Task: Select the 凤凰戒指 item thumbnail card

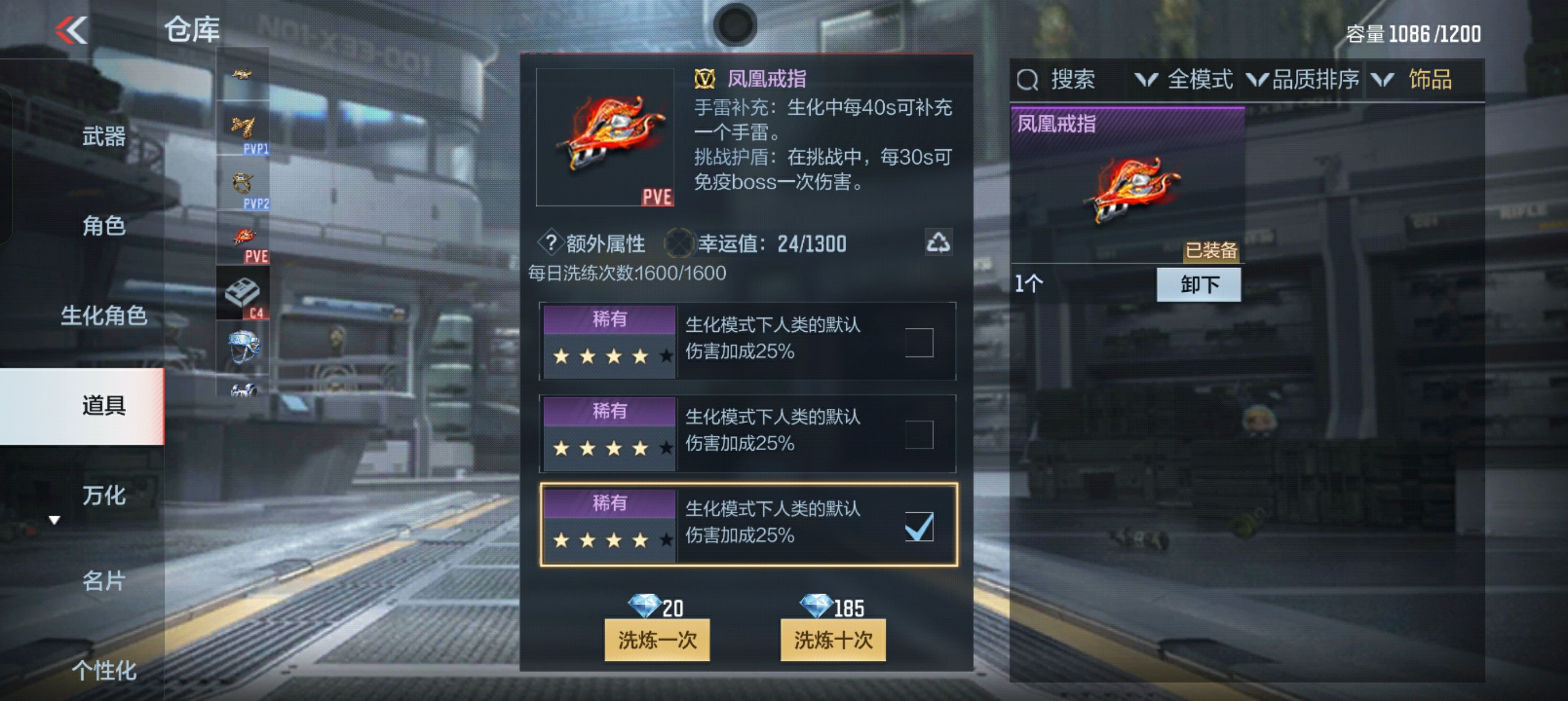Action: point(1127,185)
